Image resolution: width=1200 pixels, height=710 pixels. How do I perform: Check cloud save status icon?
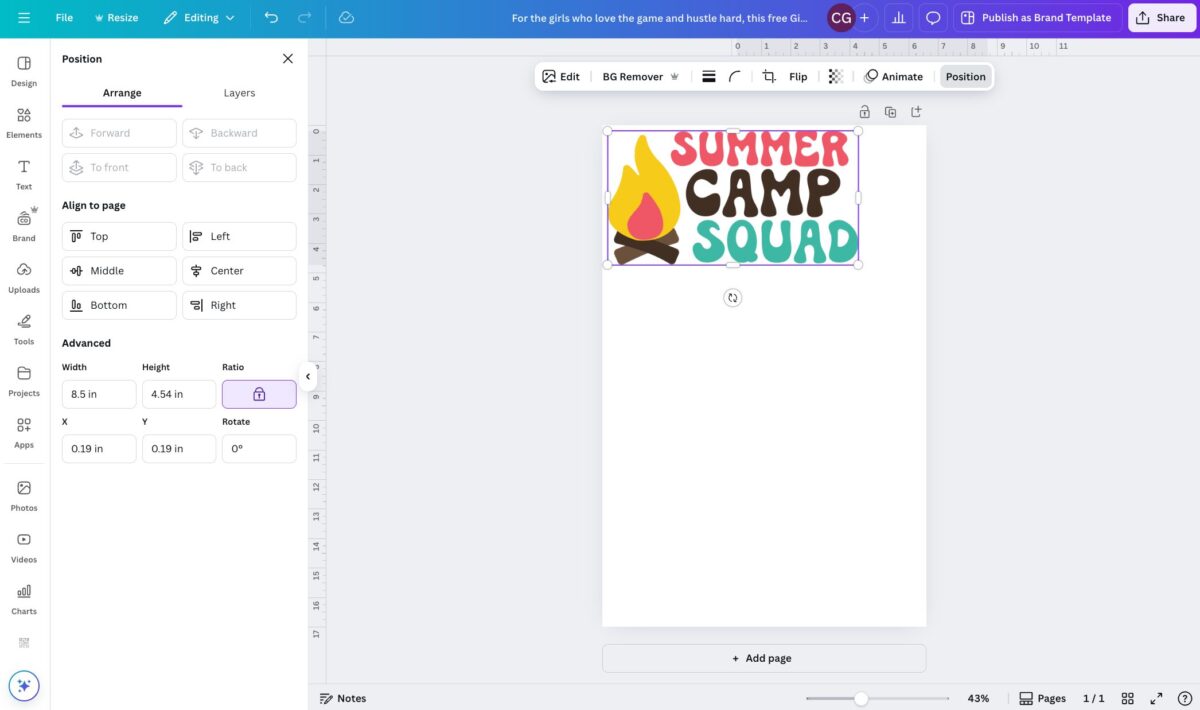click(346, 18)
